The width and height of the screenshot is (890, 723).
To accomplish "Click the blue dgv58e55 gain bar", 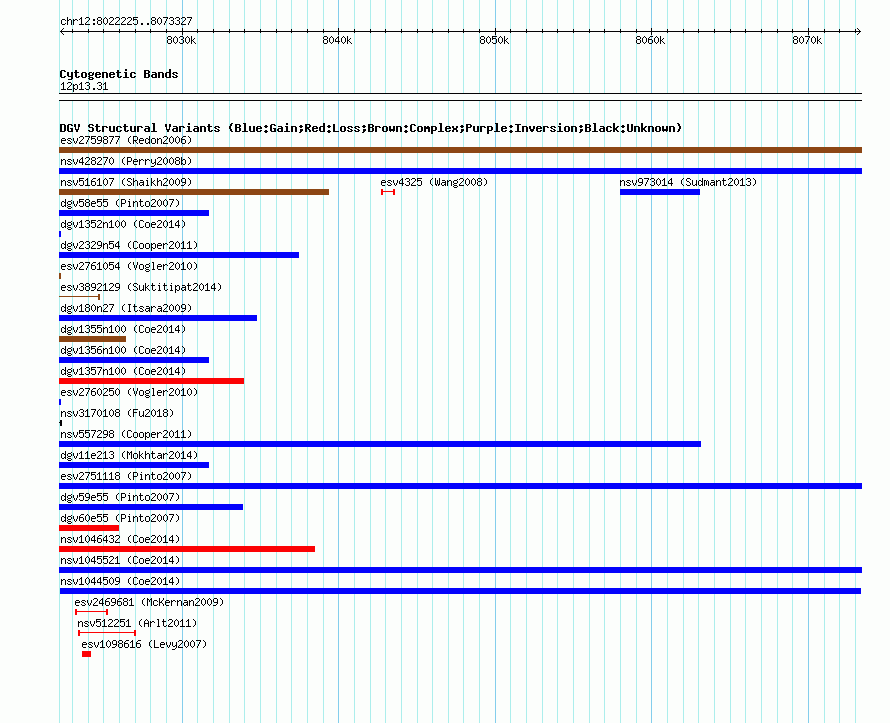I will (x=134, y=213).
